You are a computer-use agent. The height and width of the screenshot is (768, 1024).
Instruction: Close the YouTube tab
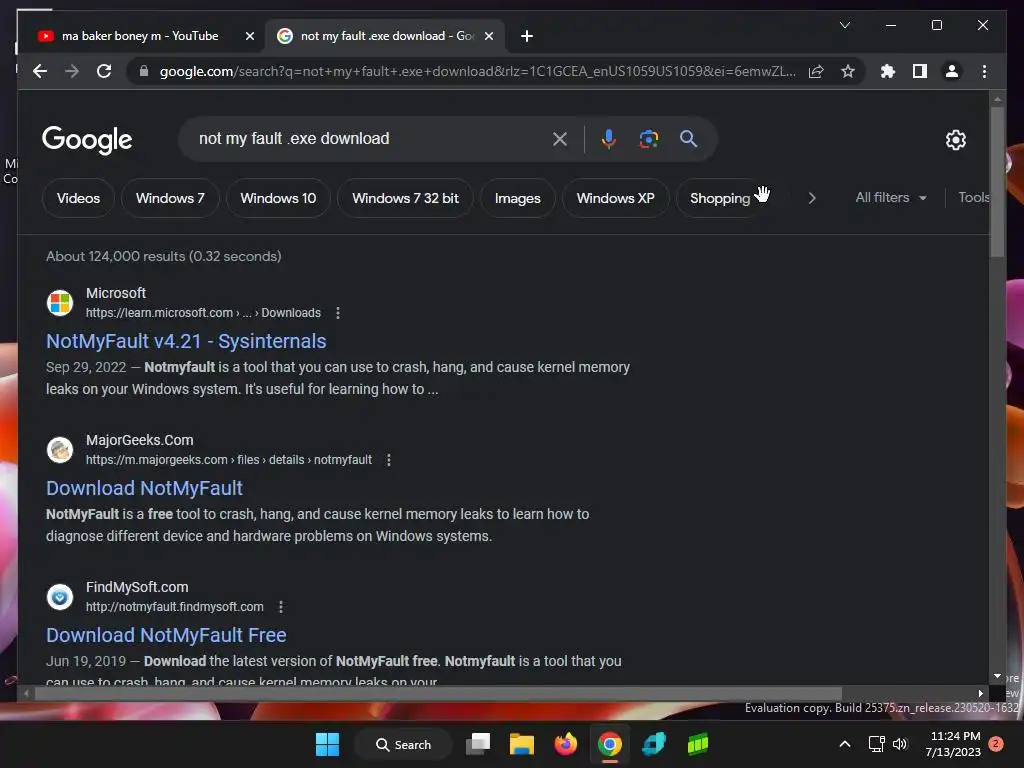[x=249, y=36]
